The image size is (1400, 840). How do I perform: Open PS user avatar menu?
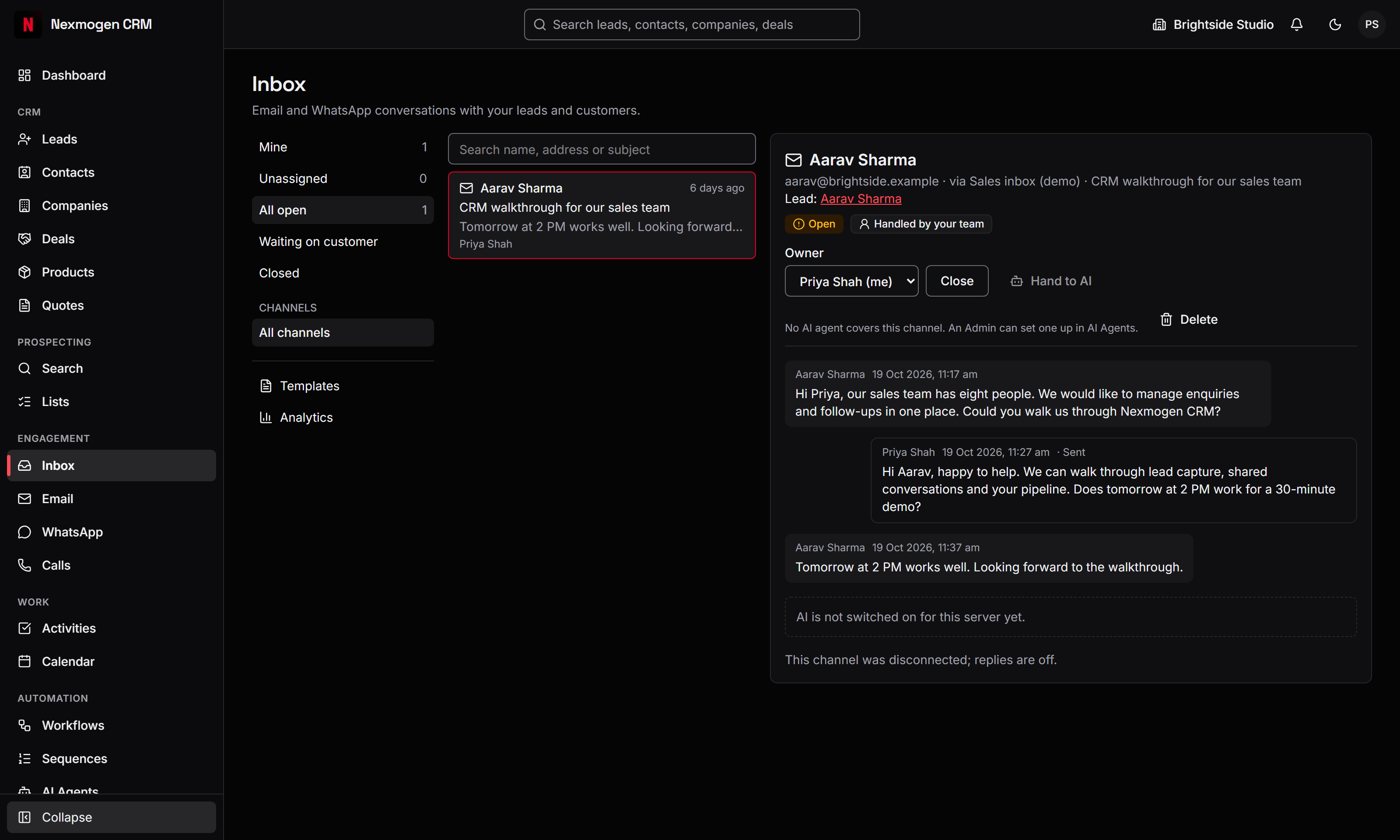pos(1372,24)
